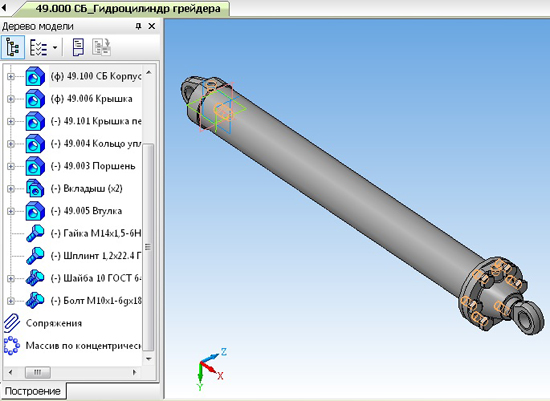Click the left arrow beside the document tabs

pyautogui.click(x=4, y=8)
